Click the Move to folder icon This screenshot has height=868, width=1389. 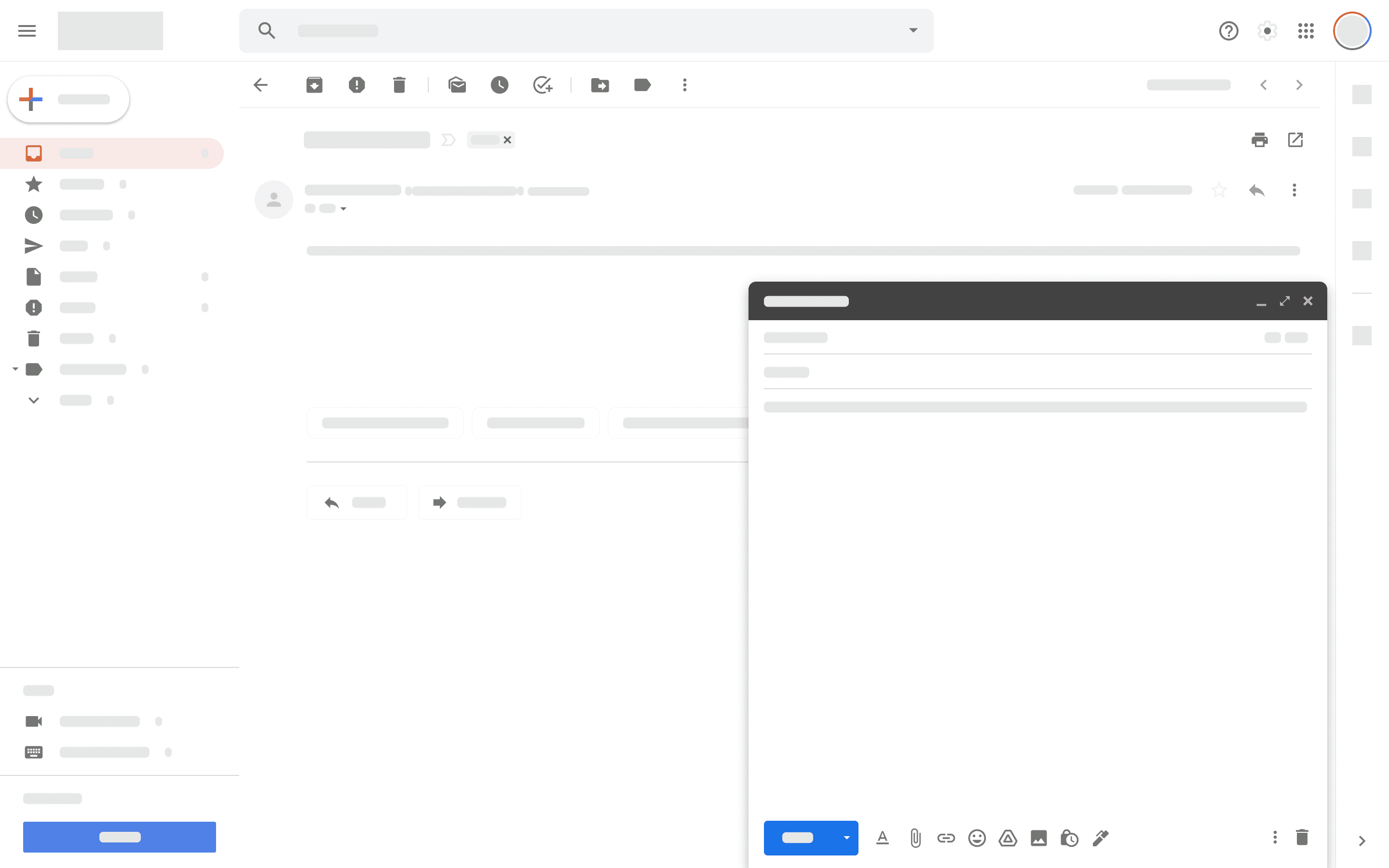[x=600, y=85]
